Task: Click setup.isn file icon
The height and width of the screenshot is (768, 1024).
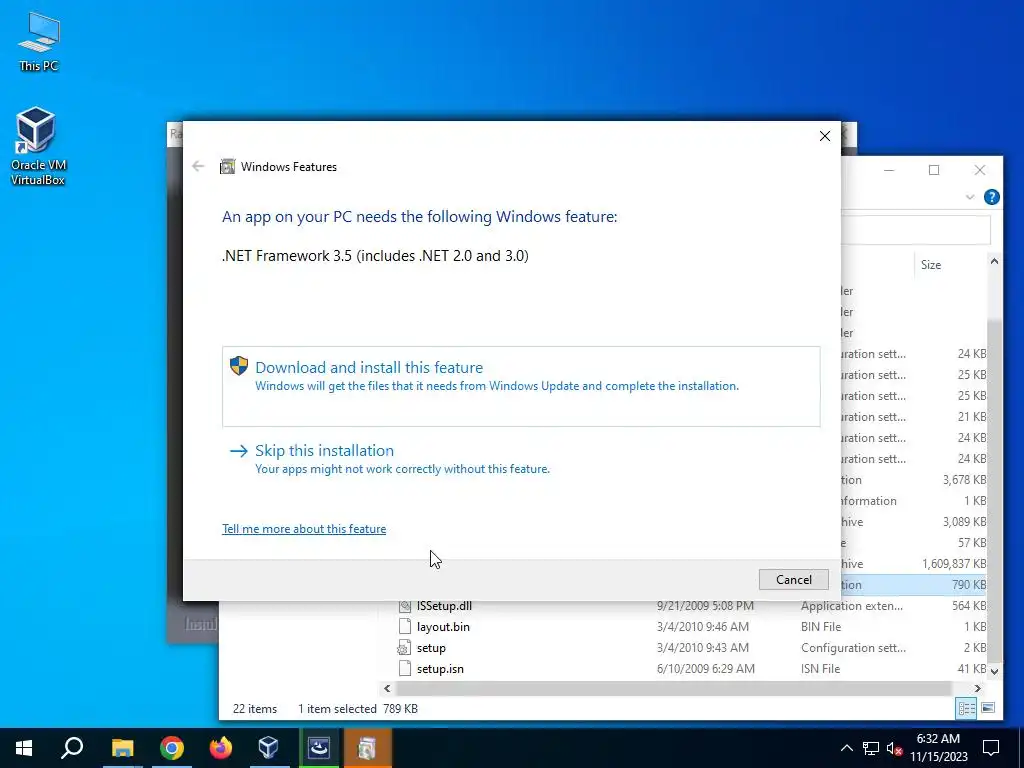Action: click(405, 669)
